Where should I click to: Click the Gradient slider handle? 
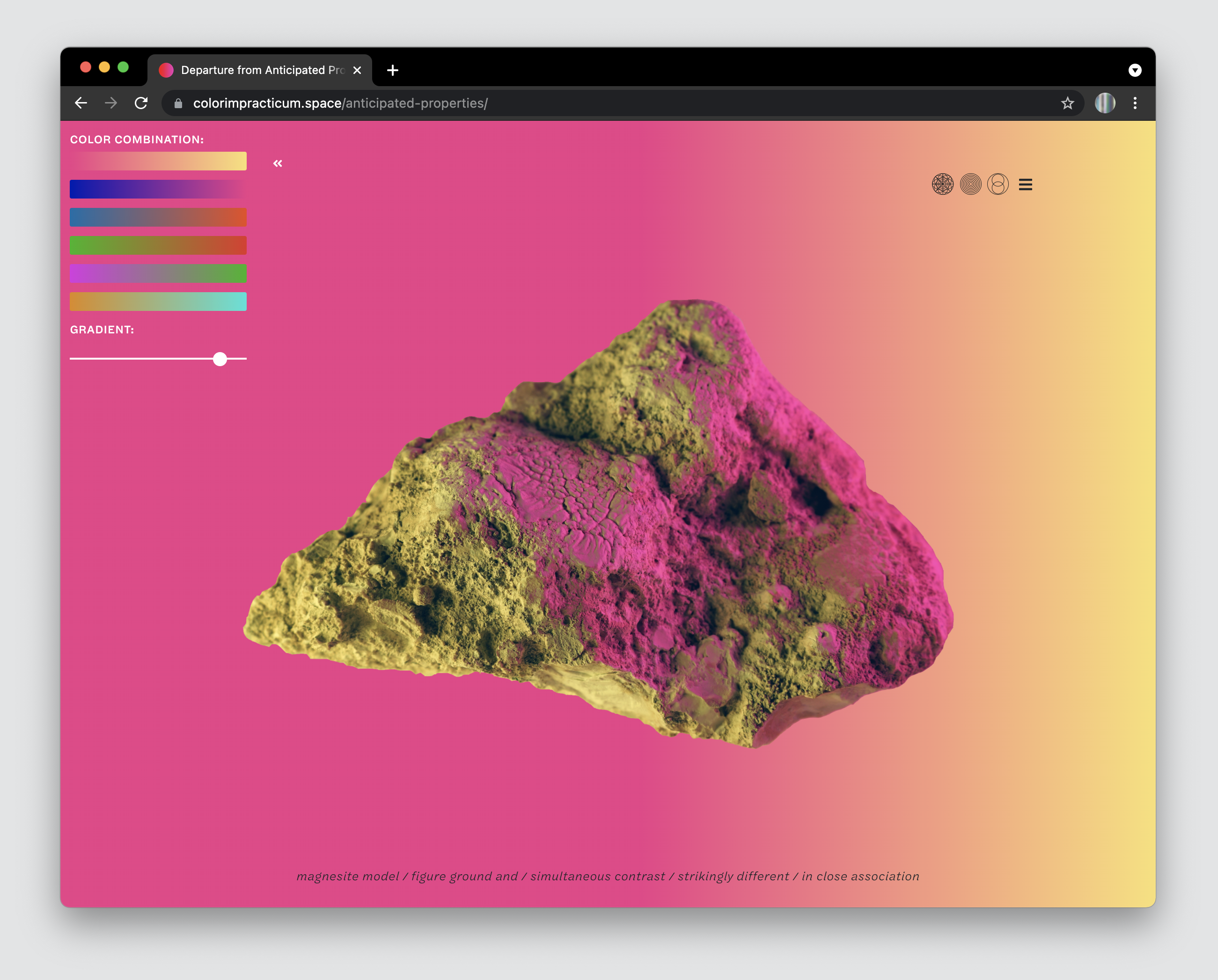(220, 359)
